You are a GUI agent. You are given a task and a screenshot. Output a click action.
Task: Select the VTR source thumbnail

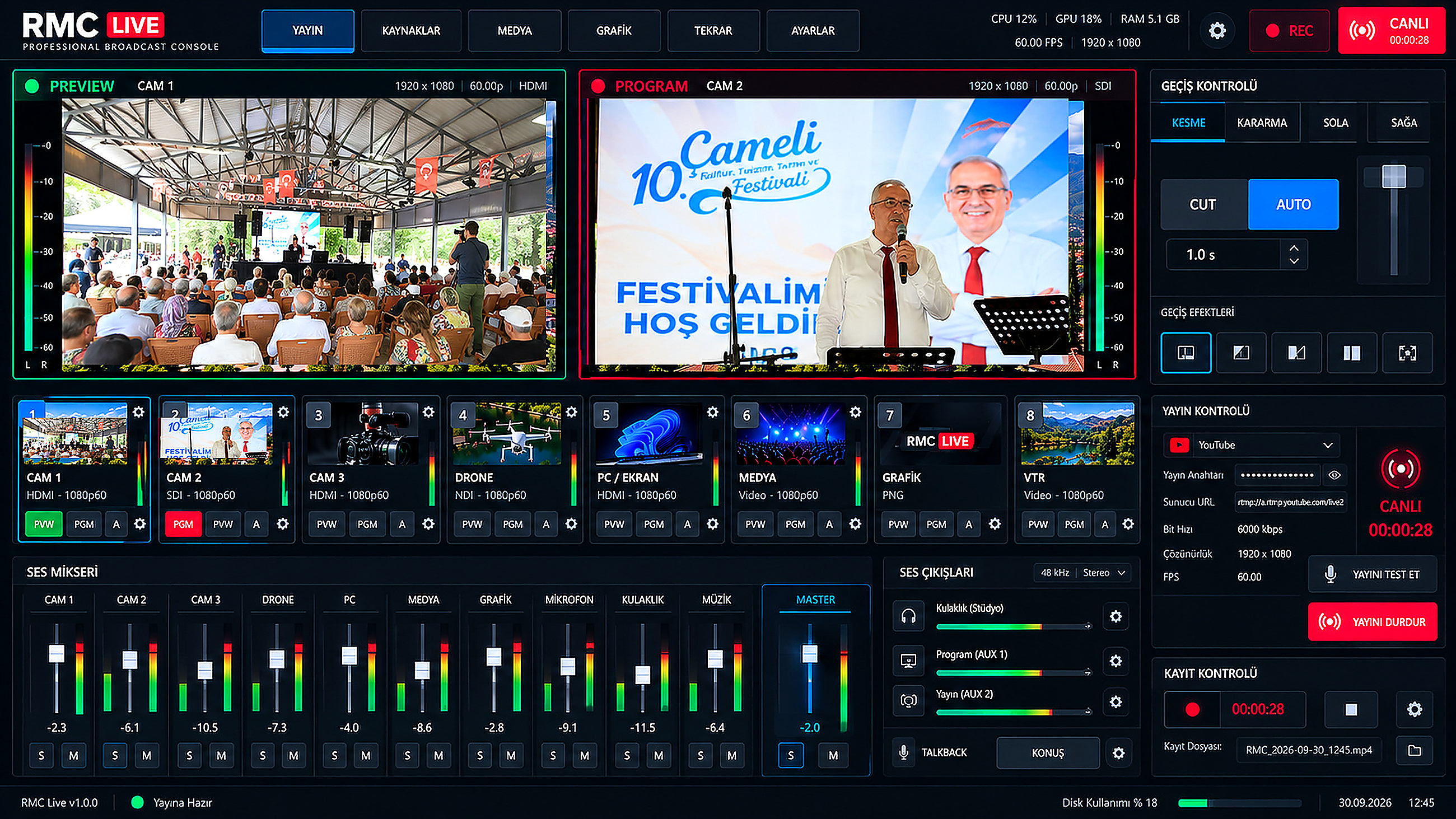pos(1077,433)
